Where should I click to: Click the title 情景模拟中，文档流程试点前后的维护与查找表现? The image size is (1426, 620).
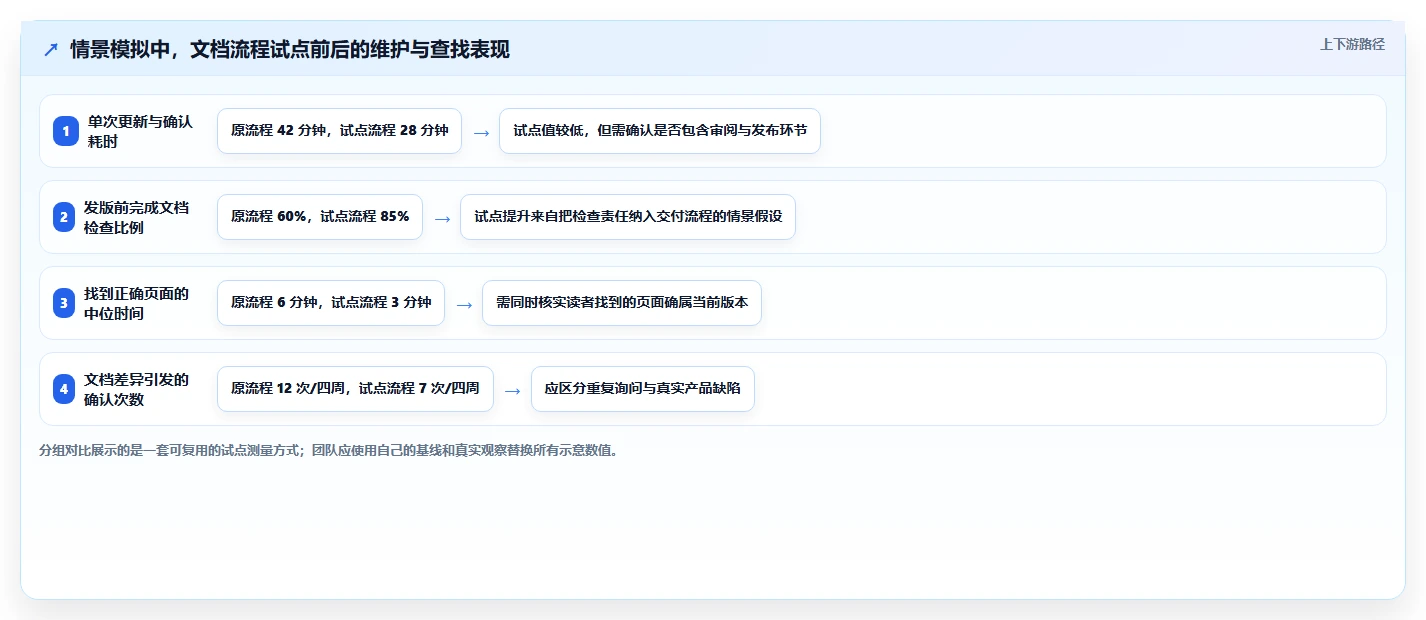click(290, 49)
